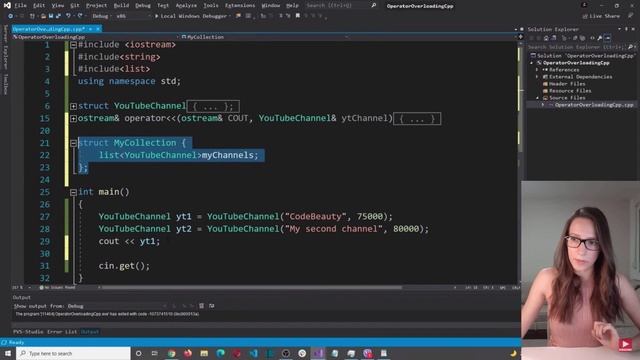Select the Resource Files folder

[x=567, y=91]
